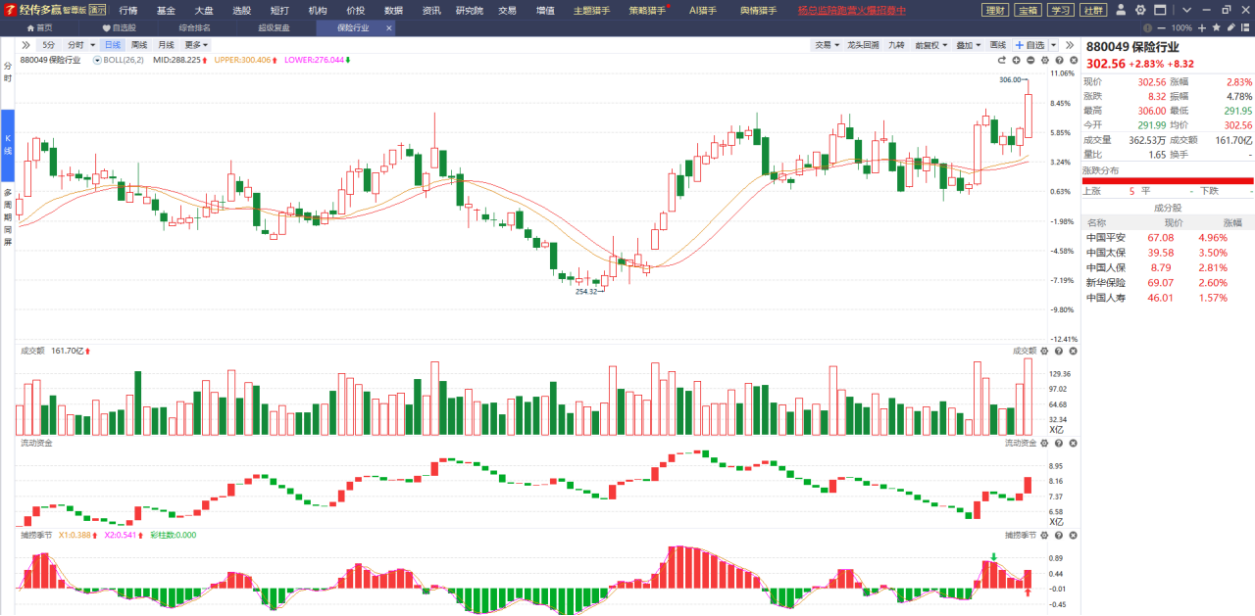
Task: Open the 交易 dropdown in chart toolbar
Action: tap(825, 45)
